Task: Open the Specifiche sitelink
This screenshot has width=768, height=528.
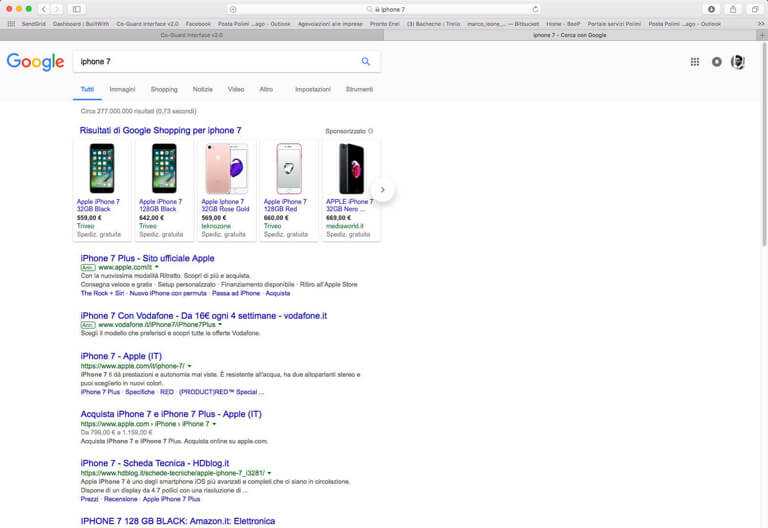Action: tap(140, 392)
